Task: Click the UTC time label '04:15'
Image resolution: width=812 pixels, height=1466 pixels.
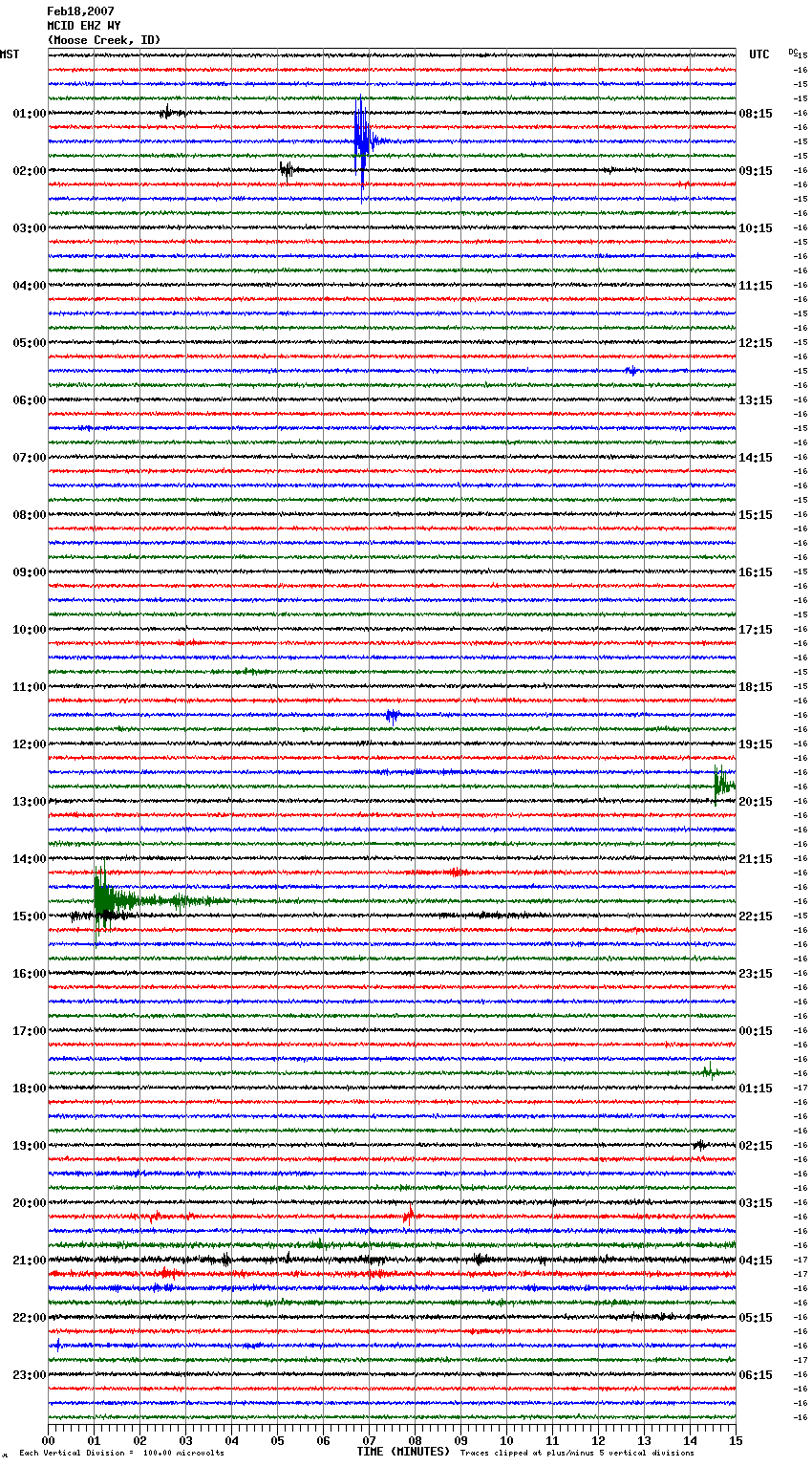Action: 756,1261
